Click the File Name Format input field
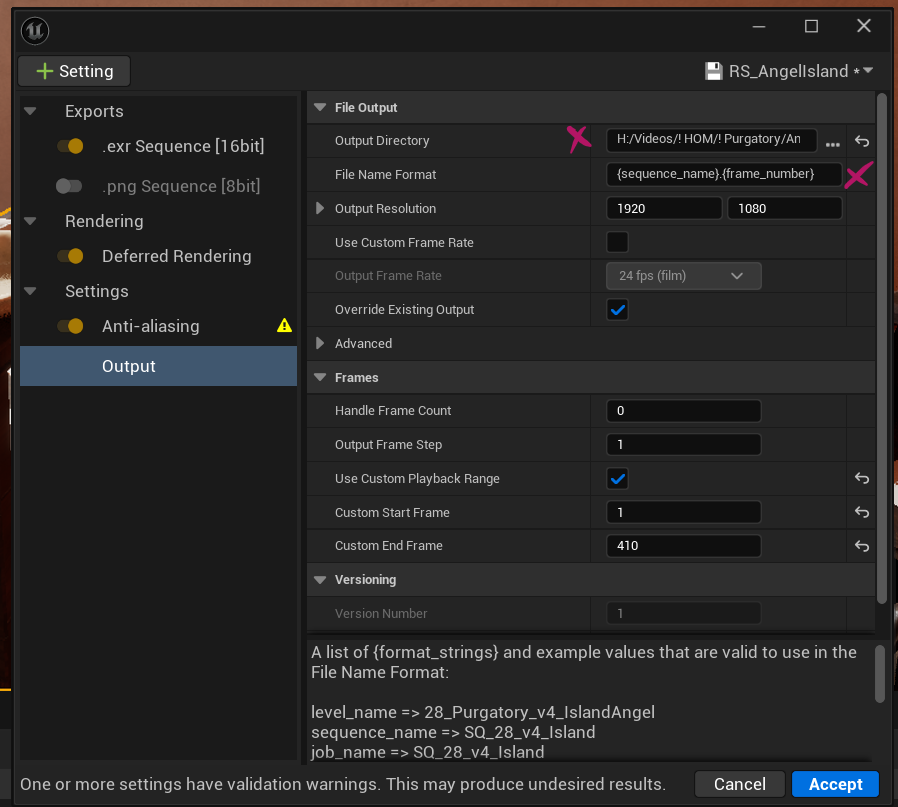 [x=724, y=174]
